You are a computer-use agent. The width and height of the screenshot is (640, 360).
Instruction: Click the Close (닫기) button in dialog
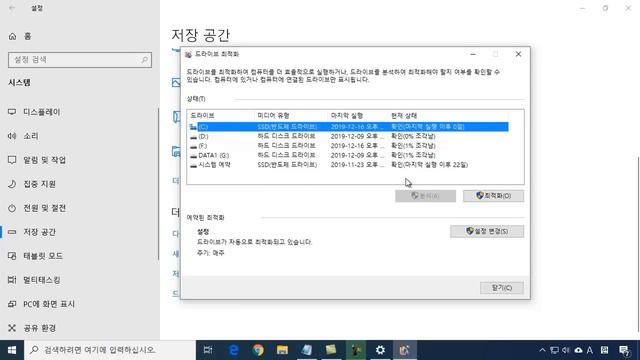(x=502, y=288)
